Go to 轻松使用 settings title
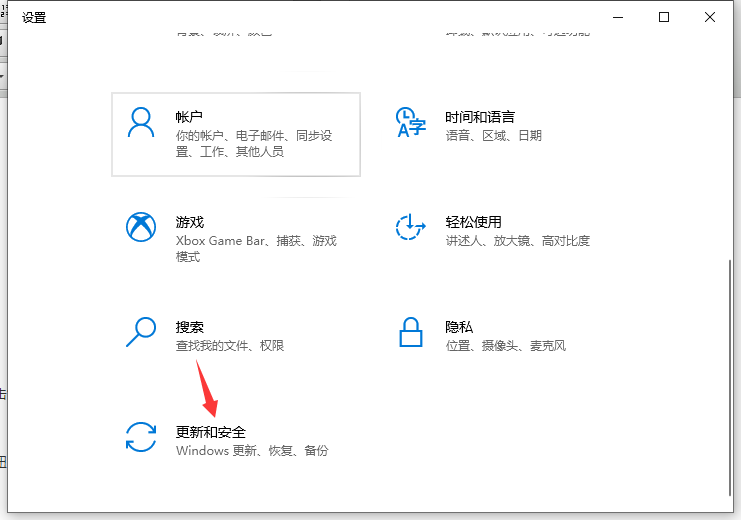The width and height of the screenshot is (741, 520). pyautogui.click(x=473, y=222)
